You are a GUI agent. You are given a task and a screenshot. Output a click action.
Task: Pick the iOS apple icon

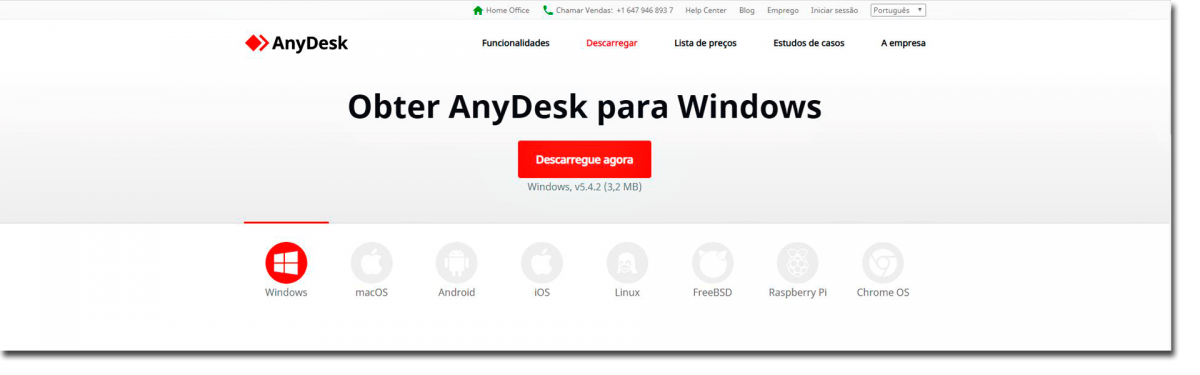click(x=542, y=263)
